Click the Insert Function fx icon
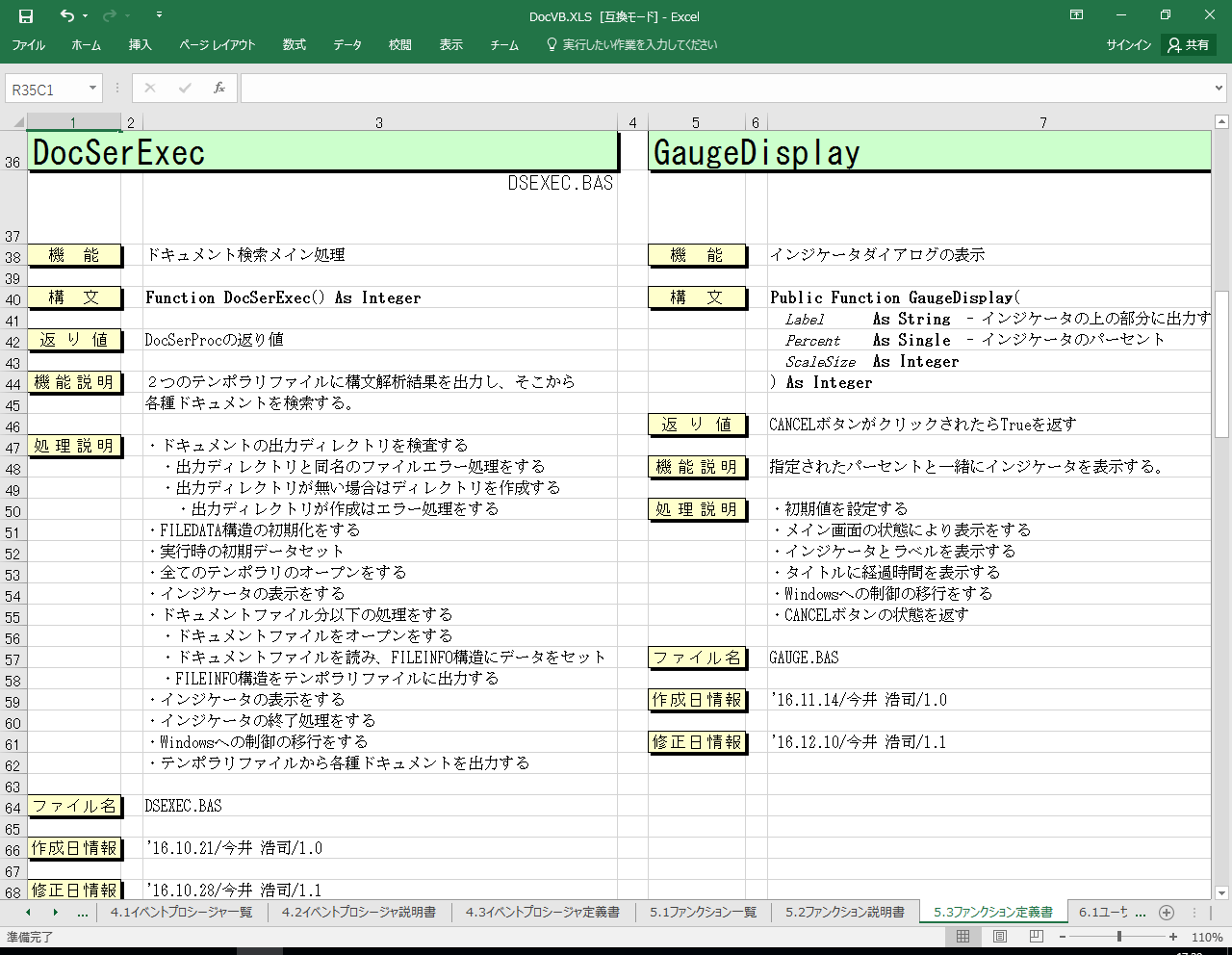This screenshot has height=955, width=1232. click(219, 89)
